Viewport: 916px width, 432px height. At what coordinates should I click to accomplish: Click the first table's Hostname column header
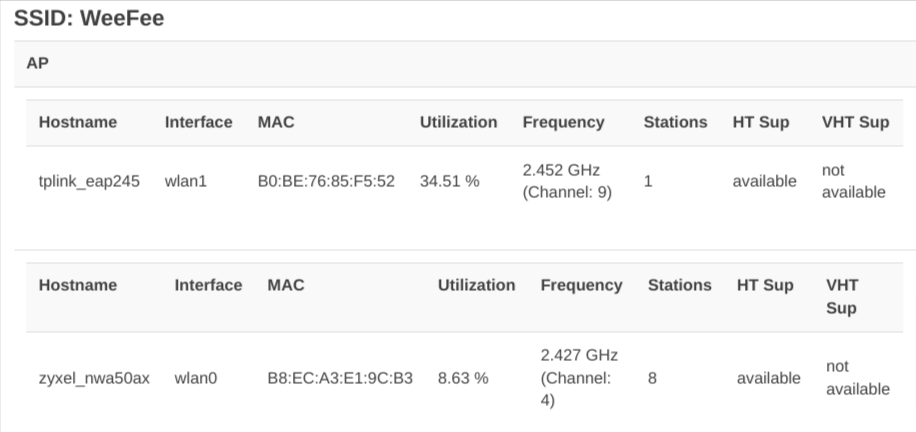click(78, 122)
